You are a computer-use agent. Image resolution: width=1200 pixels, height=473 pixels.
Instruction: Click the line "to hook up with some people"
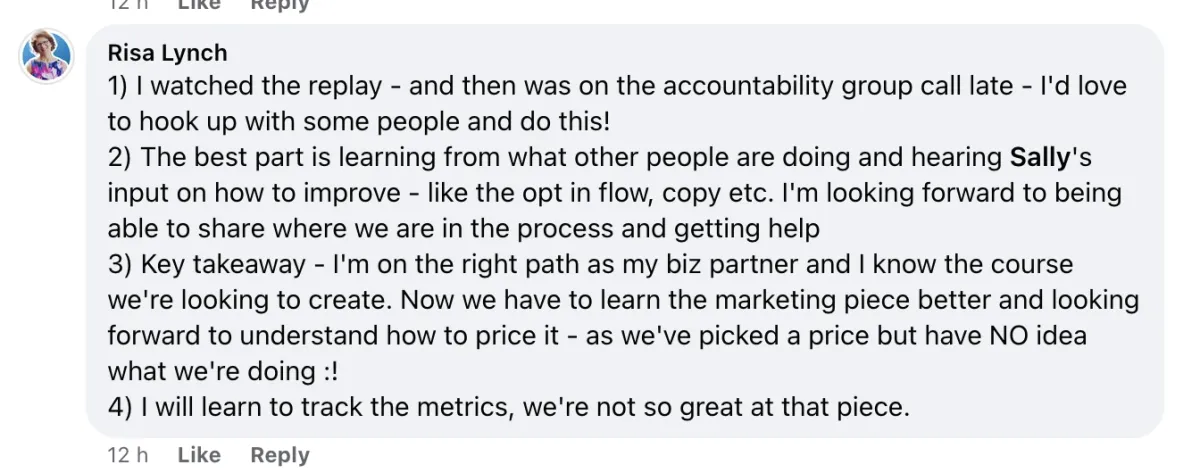300,121
